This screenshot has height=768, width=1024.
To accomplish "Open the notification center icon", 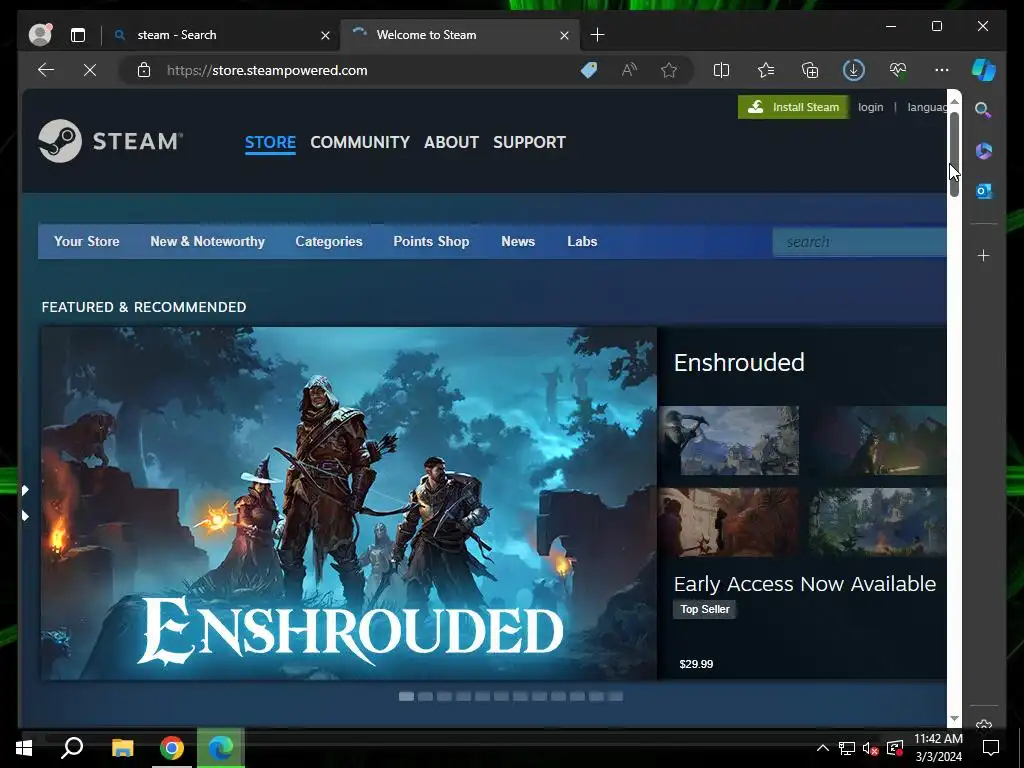I will pyautogui.click(x=991, y=748).
